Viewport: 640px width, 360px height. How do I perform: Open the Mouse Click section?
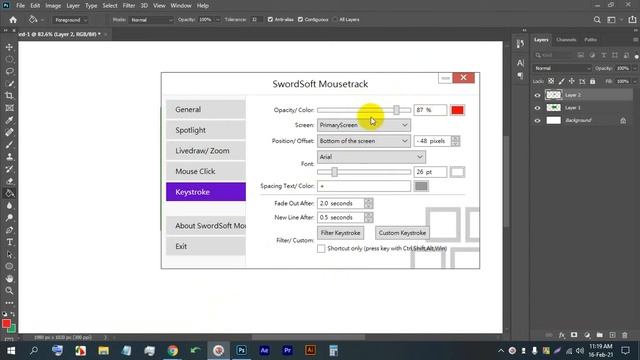(x=206, y=171)
